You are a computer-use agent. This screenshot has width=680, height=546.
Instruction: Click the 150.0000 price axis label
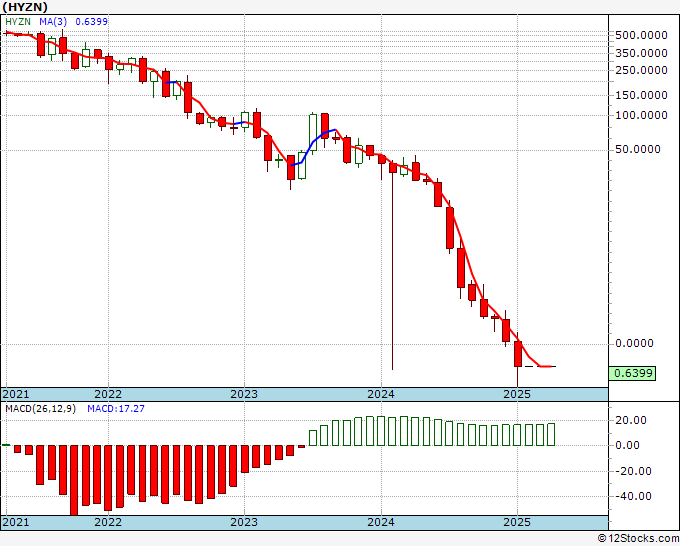[641, 95]
